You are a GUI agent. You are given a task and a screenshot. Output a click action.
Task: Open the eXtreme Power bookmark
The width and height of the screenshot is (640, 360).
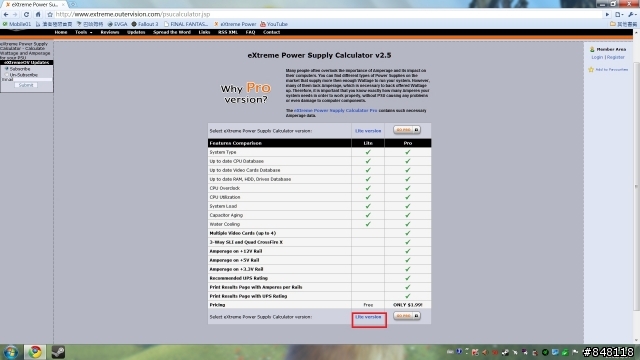(235, 24)
